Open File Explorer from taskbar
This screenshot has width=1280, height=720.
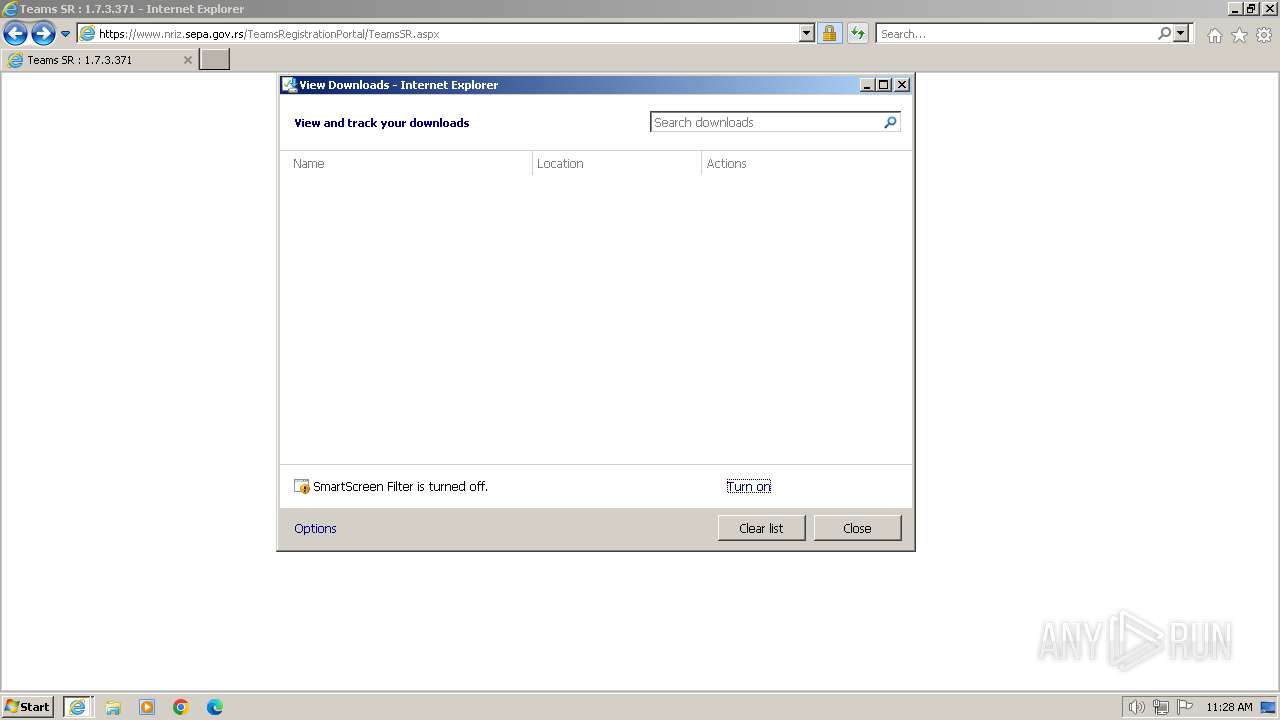[113, 707]
